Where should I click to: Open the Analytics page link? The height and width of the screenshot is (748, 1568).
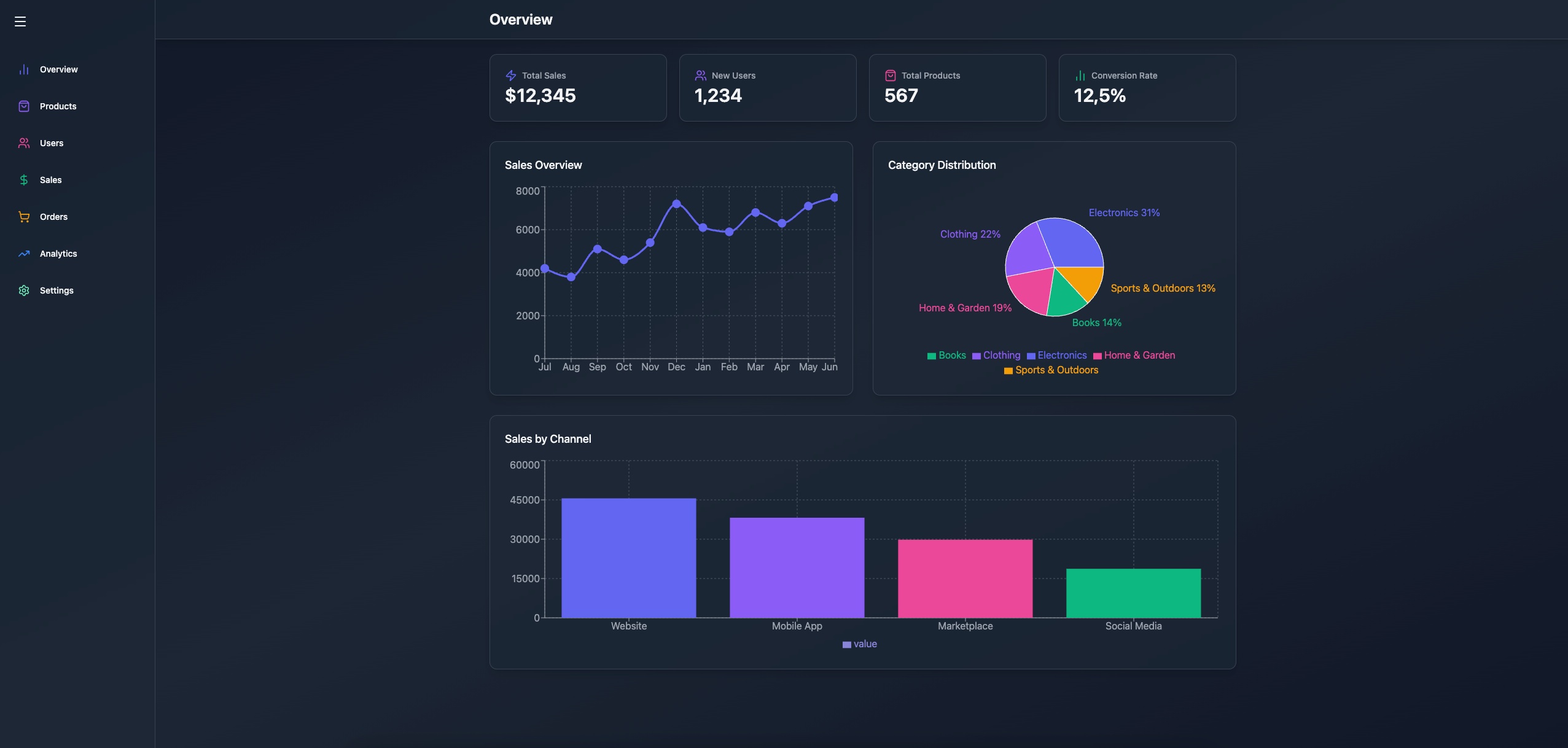pyautogui.click(x=58, y=253)
